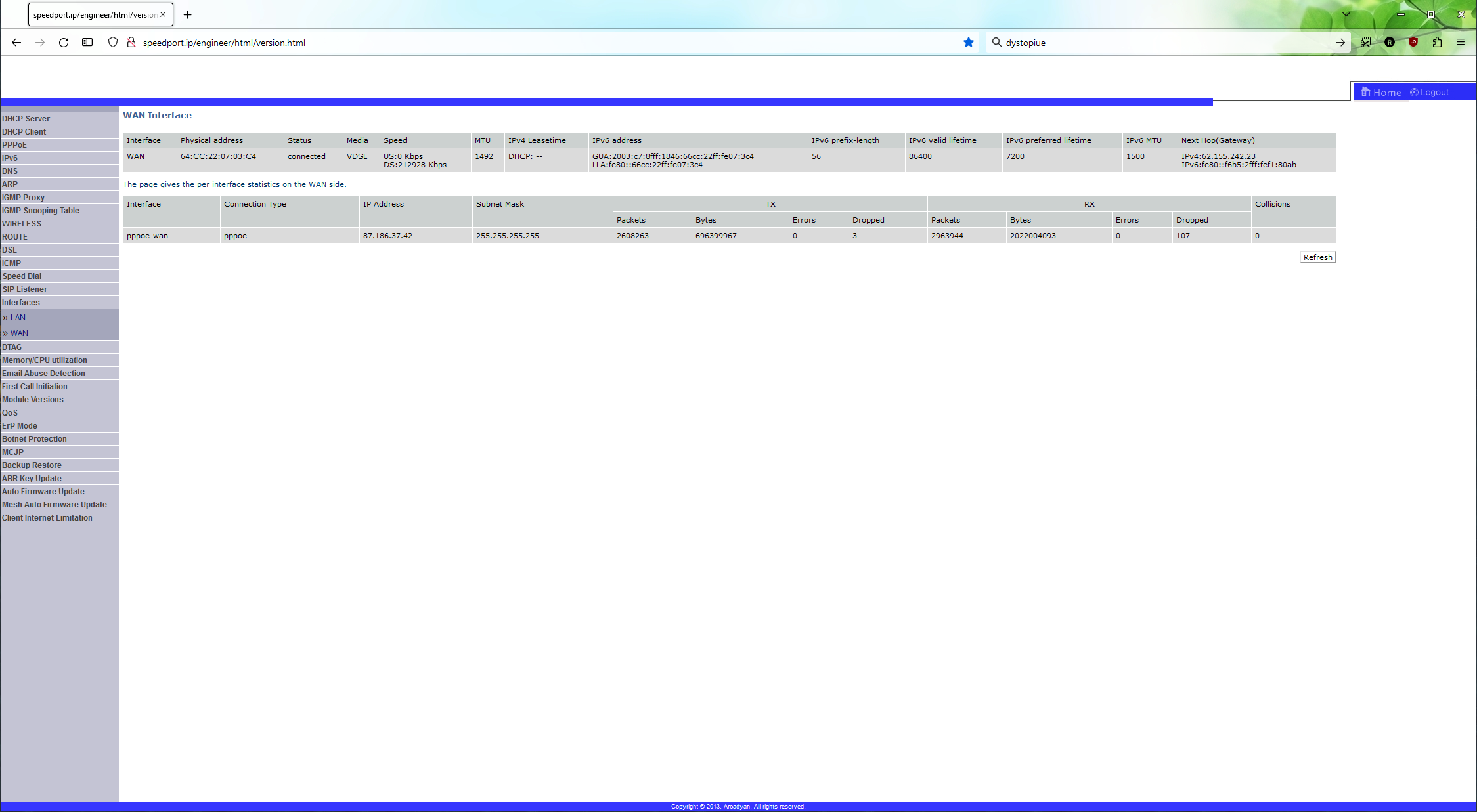Toggle the sidebar panel icon
This screenshot has height=812, width=1477.
coord(87,43)
